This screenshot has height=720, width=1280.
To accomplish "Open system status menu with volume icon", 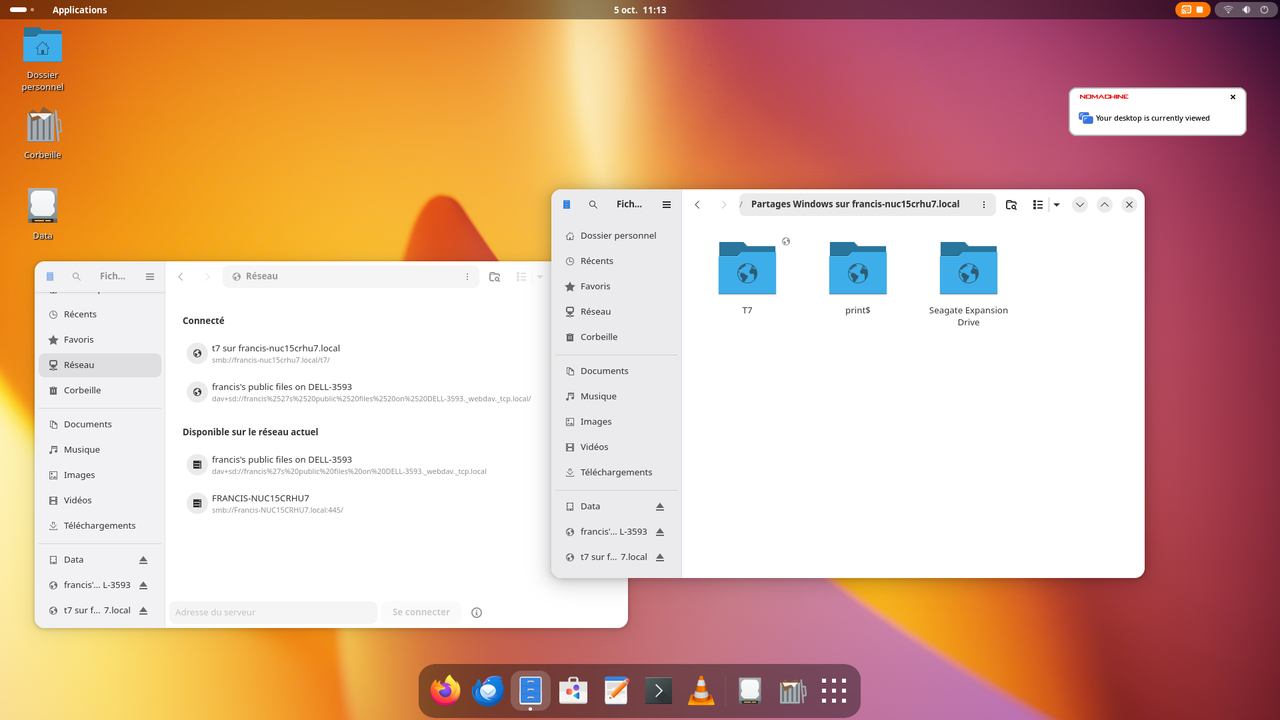I will click(x=1246, y=10).
